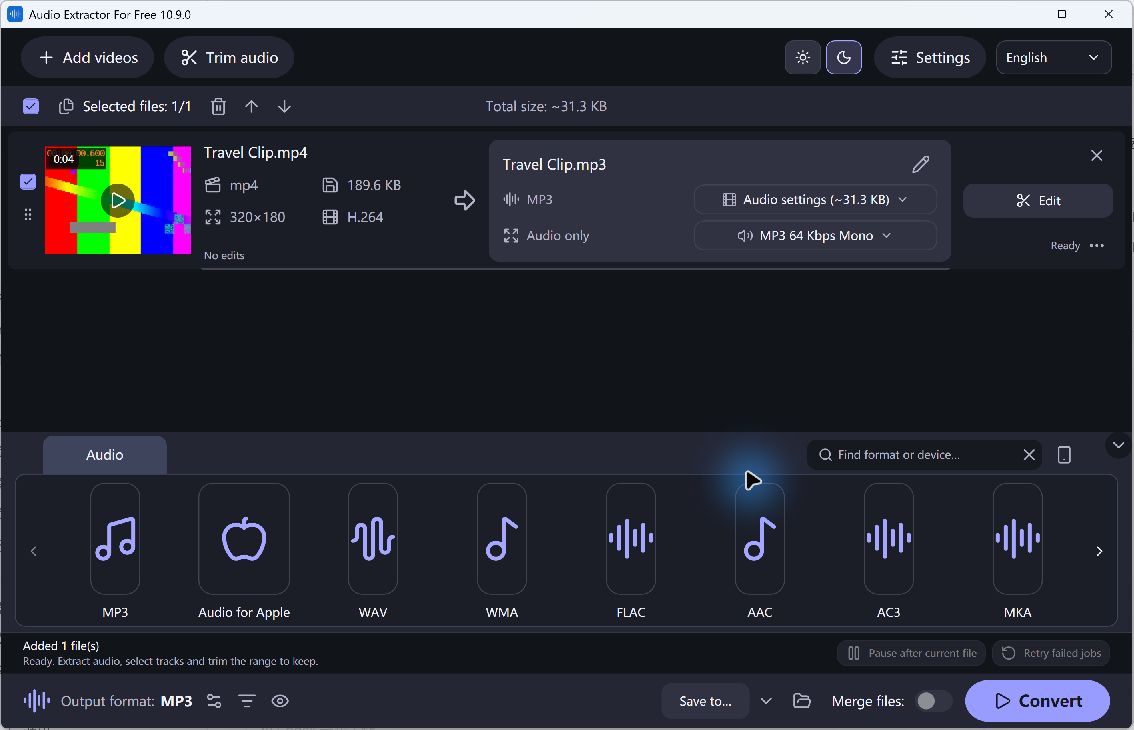Collapse the format panel with chevron
The height and width of the screenshot is (730, 1134).
[x=1118, y=445]
